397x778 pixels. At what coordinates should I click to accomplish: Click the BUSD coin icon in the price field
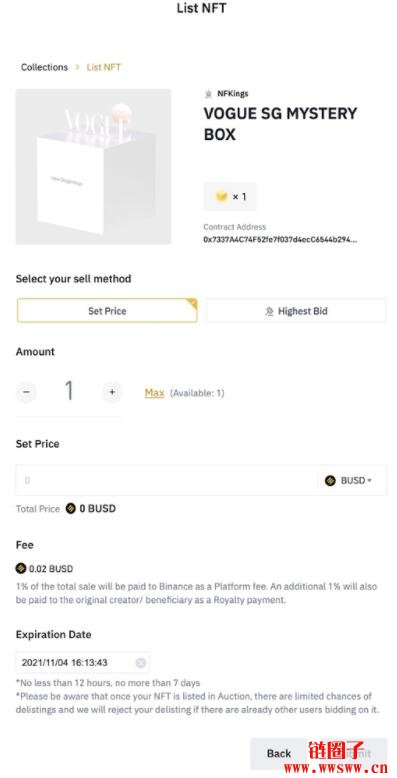331,480
